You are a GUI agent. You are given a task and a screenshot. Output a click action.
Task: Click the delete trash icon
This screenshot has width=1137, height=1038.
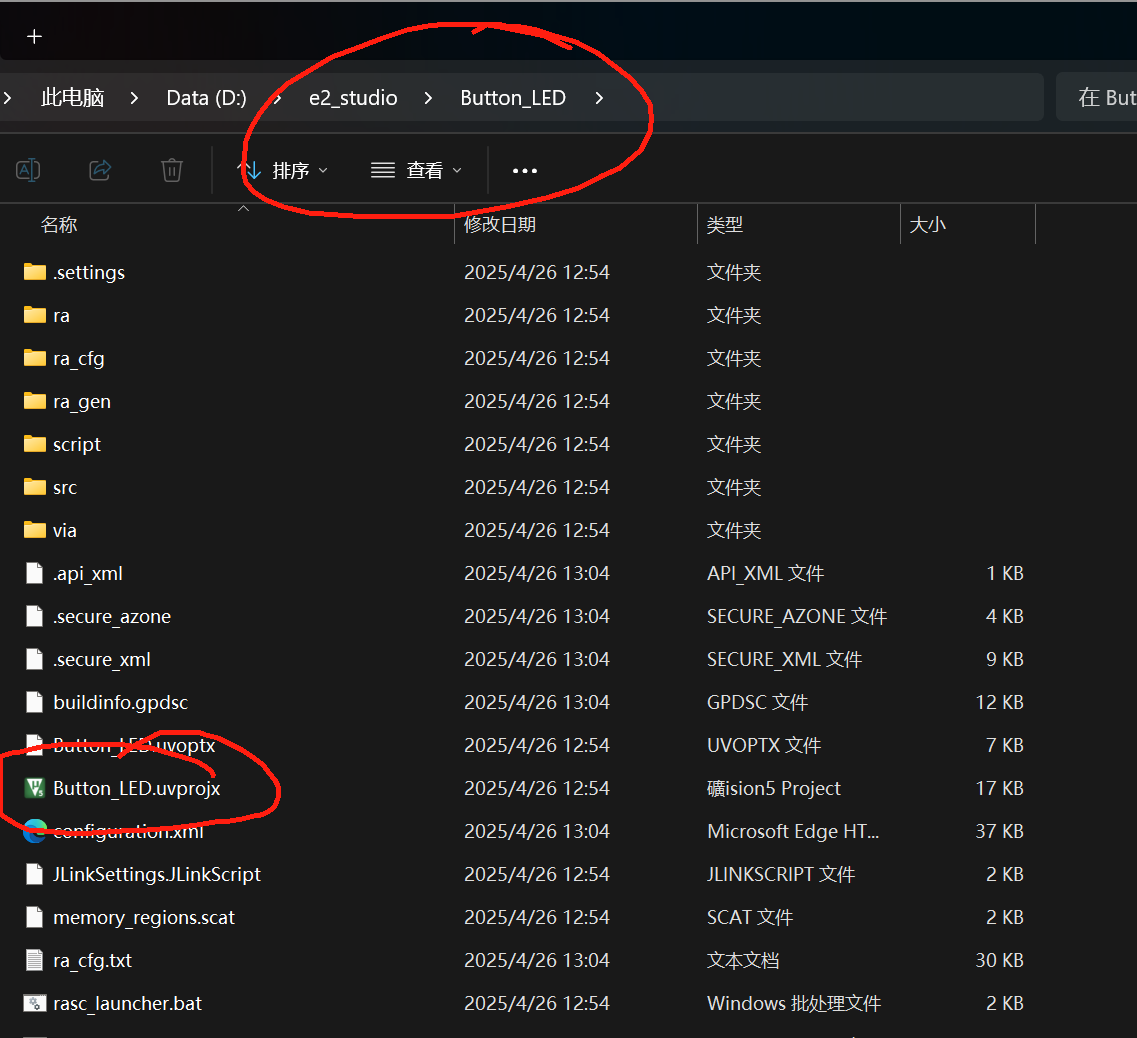pyautogui.click(x=172, y=170)
